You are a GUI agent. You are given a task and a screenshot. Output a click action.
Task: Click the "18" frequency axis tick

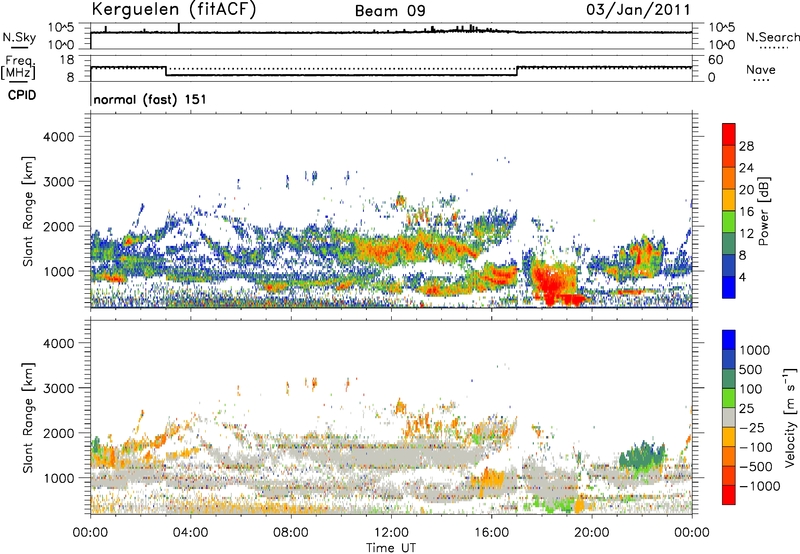pyautogui.click(x=67, y=60)
